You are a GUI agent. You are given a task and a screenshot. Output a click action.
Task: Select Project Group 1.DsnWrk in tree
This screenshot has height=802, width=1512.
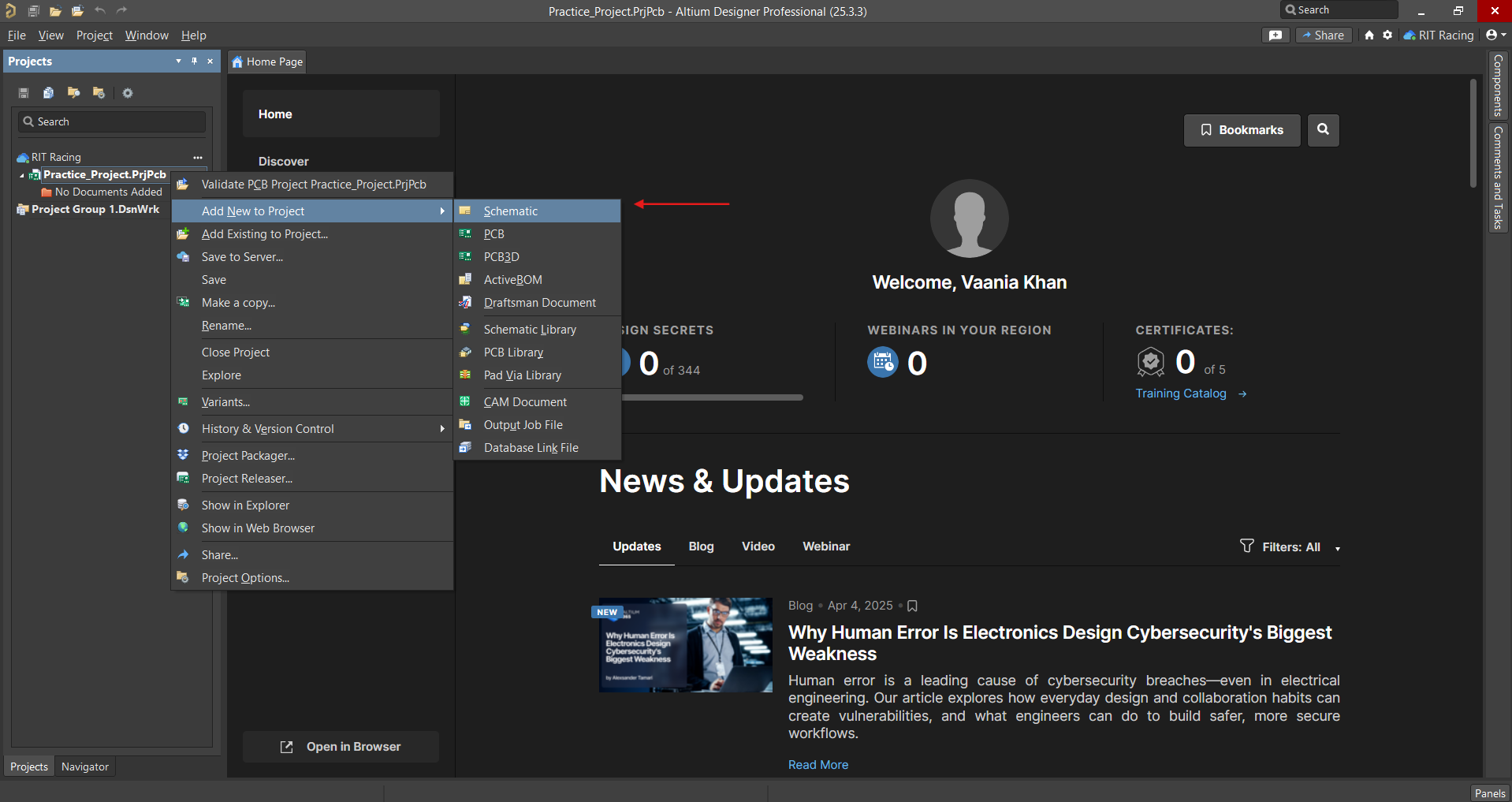(95, 209)
